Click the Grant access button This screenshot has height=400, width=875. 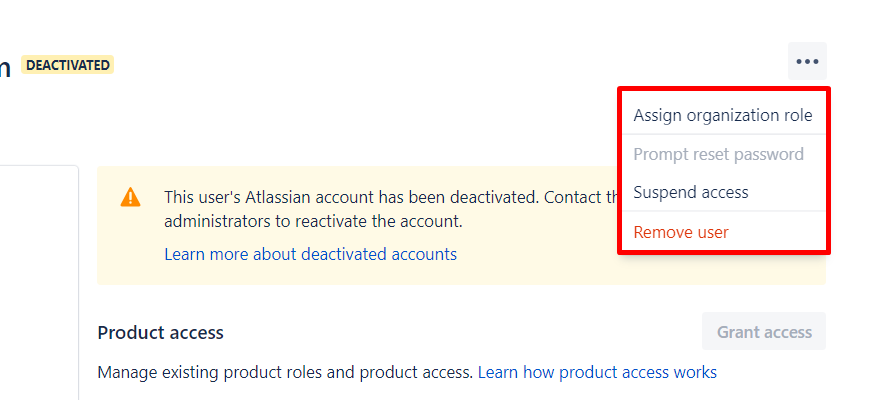[x=763, y=331]
